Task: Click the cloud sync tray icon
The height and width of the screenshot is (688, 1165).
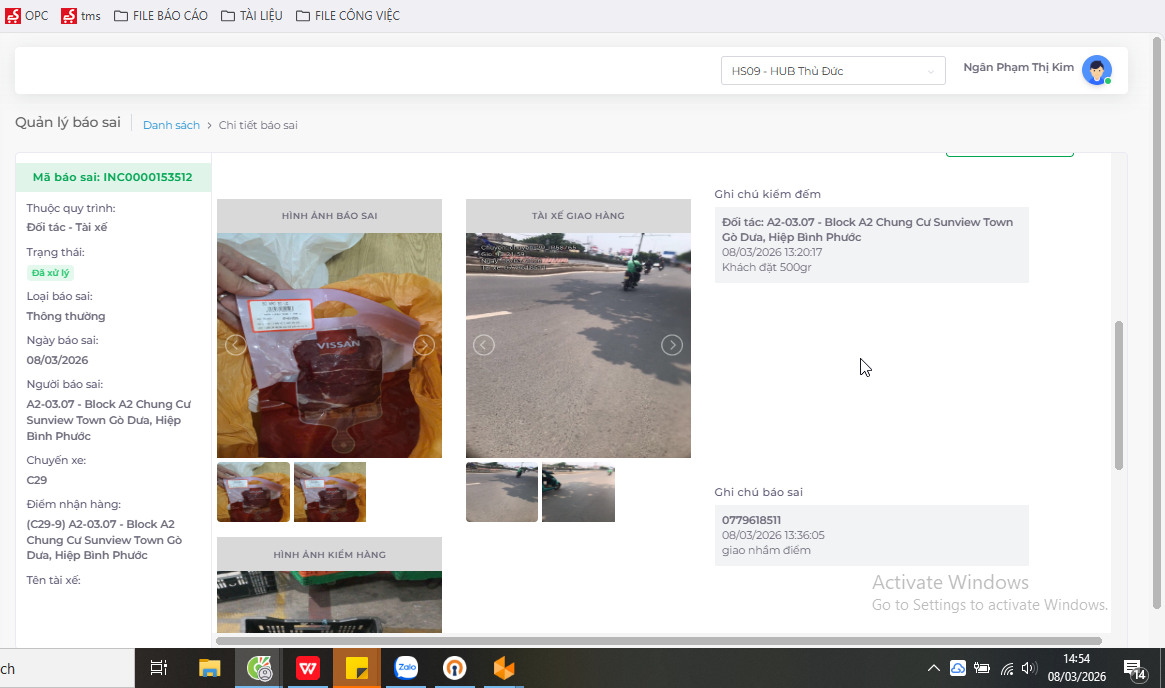Action: tap(958, 668)
